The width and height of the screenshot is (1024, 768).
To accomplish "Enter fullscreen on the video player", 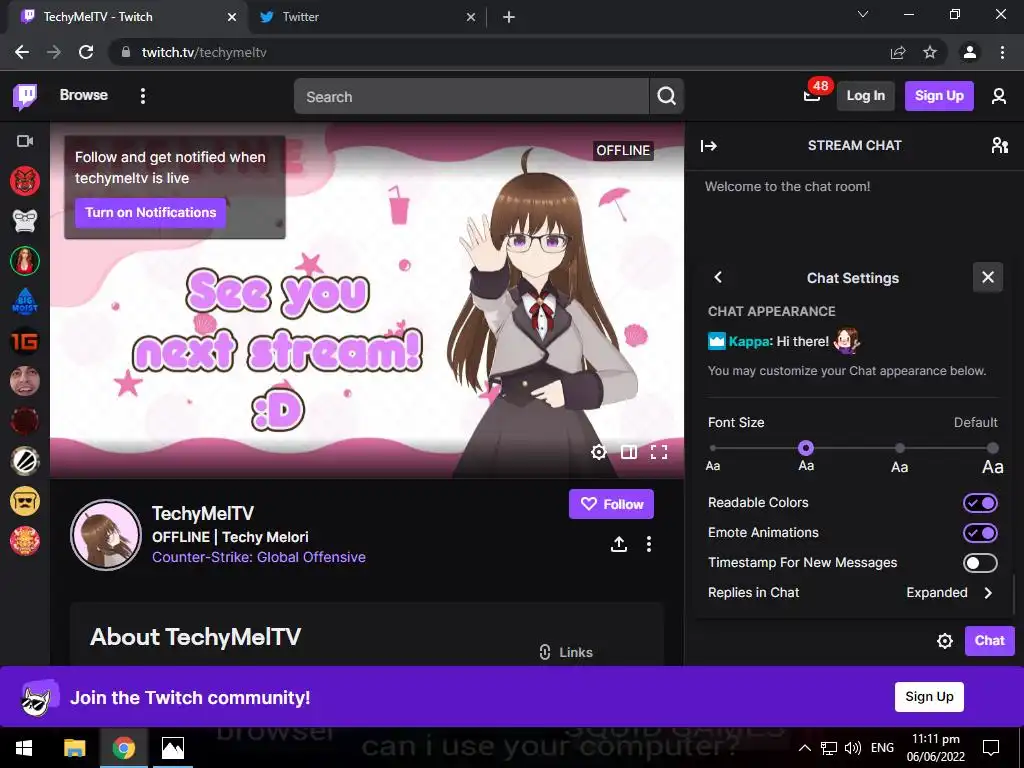I will (x=659, y=452).
